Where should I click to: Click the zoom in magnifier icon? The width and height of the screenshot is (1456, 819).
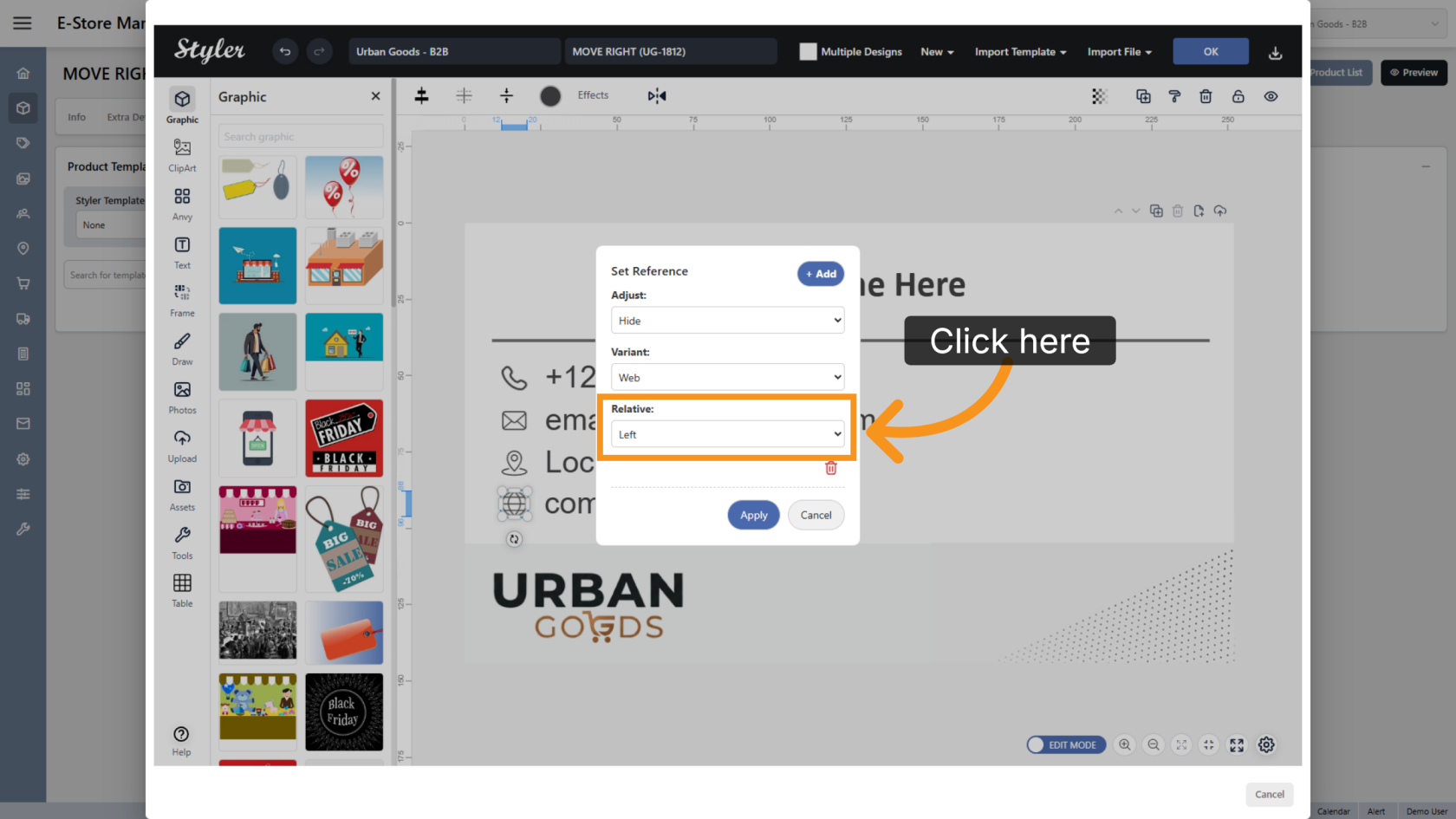1125,744
